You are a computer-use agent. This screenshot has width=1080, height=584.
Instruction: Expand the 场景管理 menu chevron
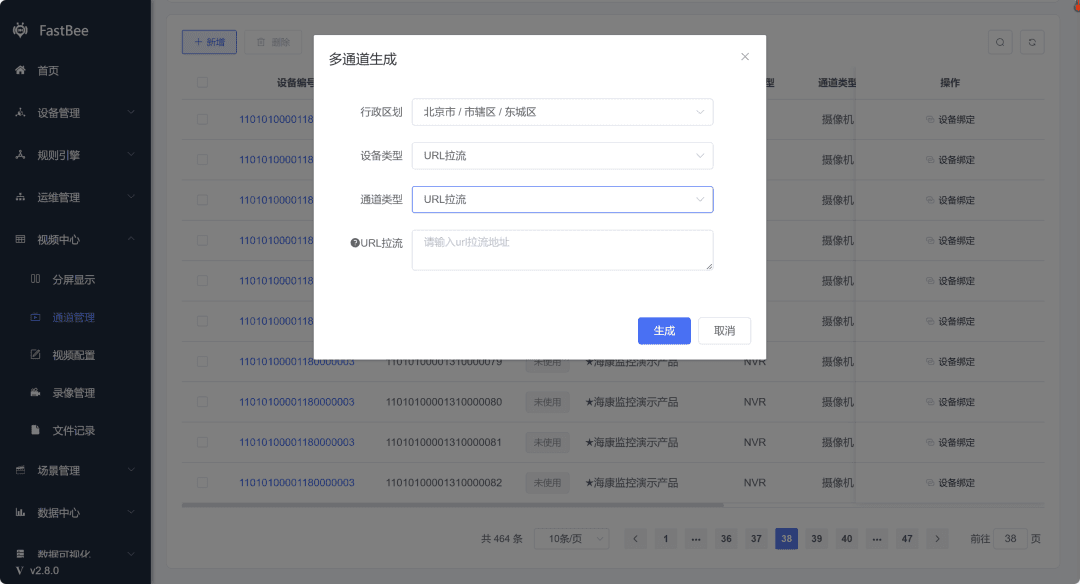(x=131, y=470)
